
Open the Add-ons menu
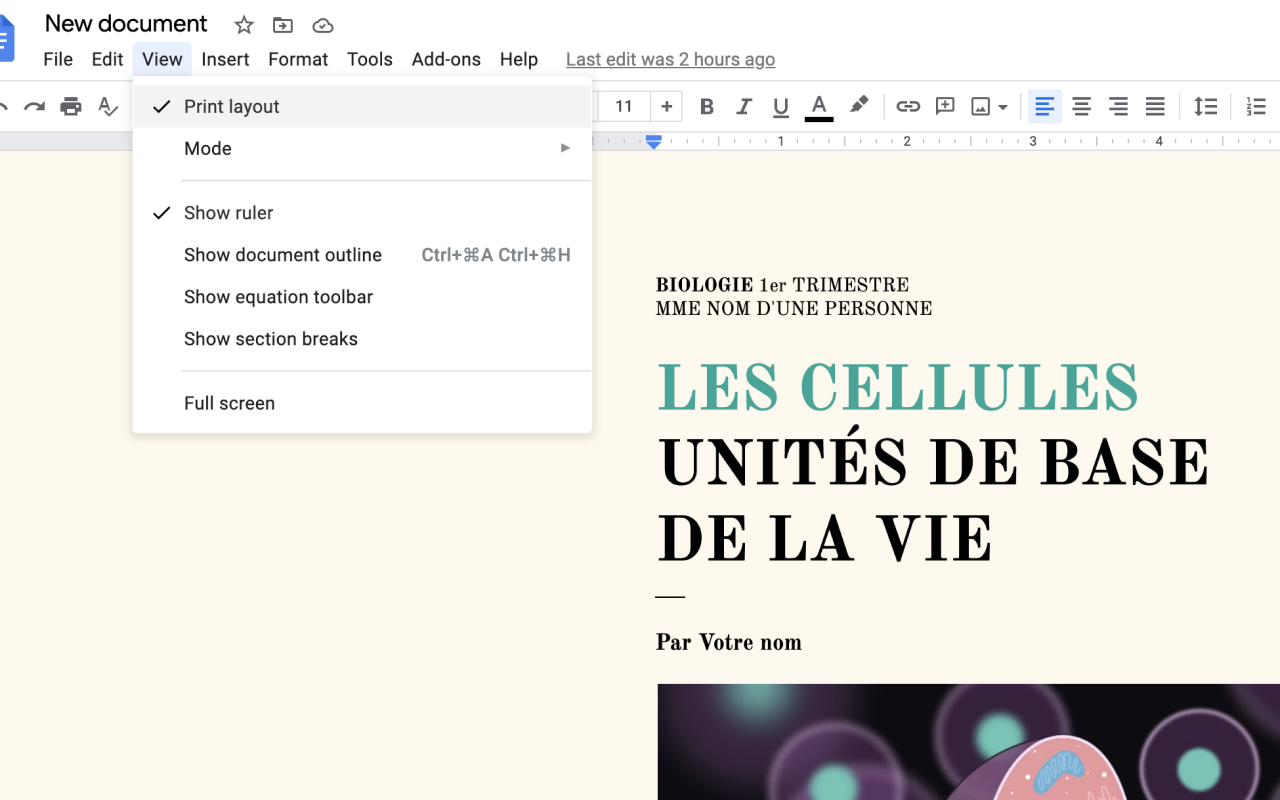click(x=446, y=59)
